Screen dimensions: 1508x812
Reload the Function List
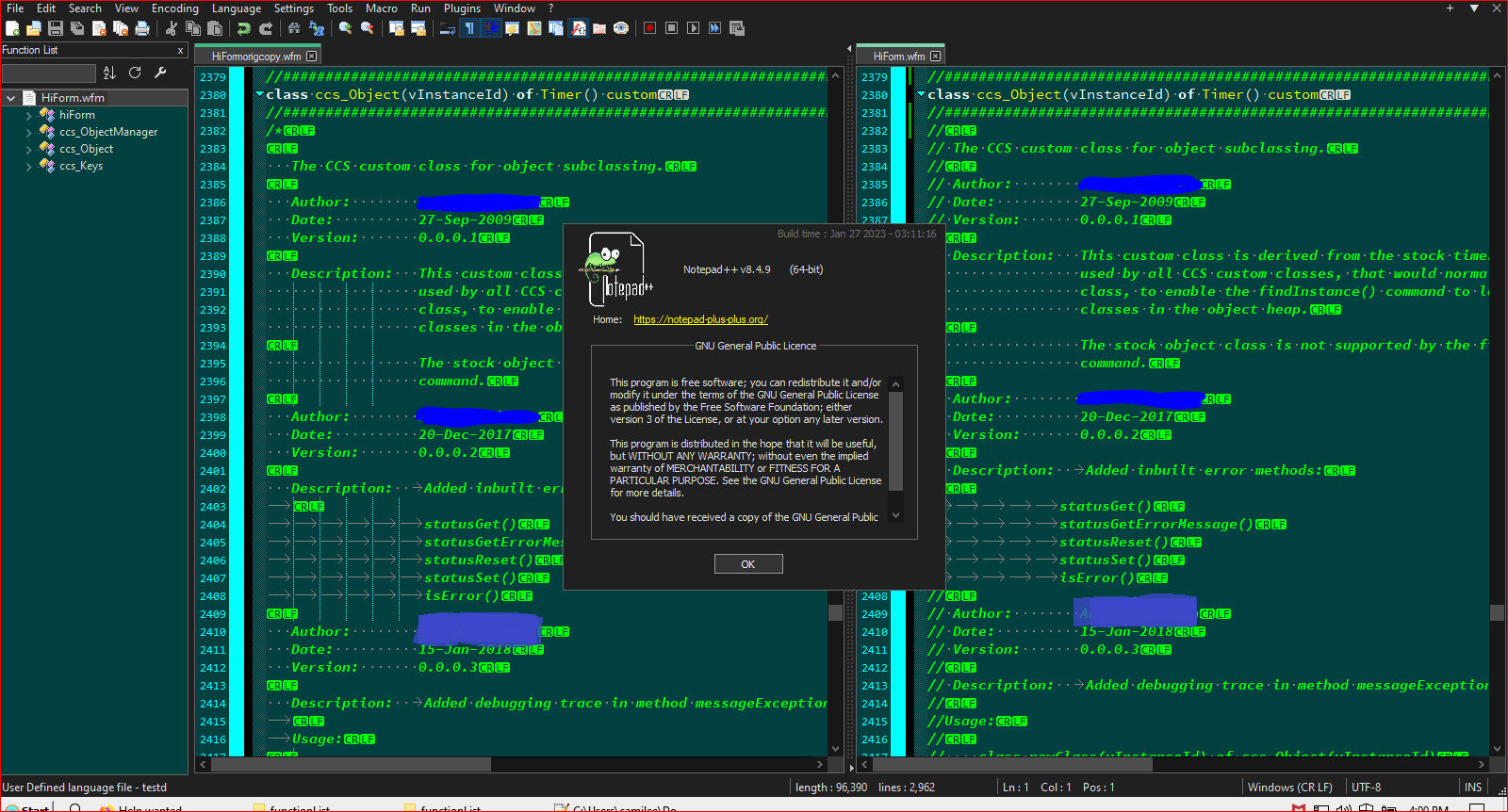pyautogui.click(x=135, y=73)
